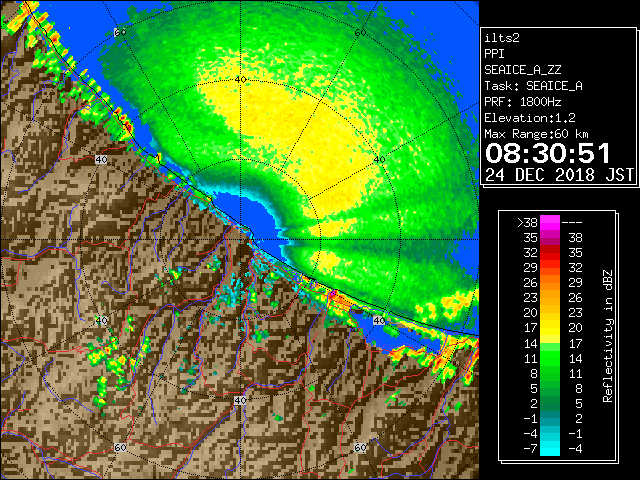Click the '-7' legend value
This screenshot has height=480, width=640.
coord(530,449)
